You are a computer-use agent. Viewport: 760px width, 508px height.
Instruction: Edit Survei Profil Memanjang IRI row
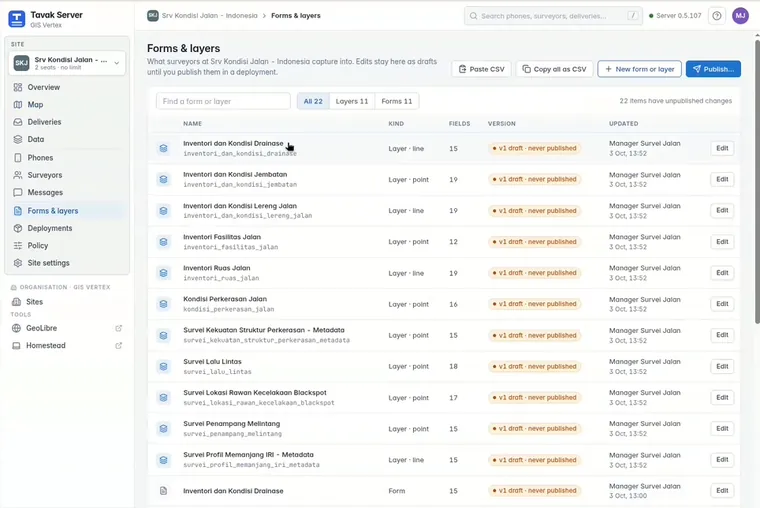(722, 460)
